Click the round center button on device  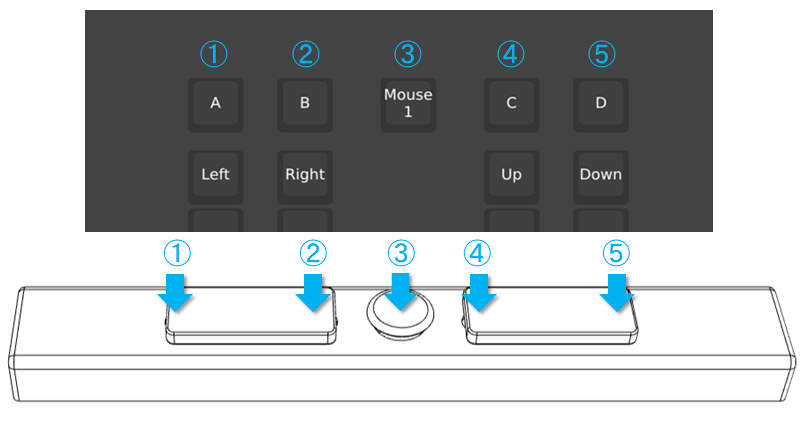[400, 314]
